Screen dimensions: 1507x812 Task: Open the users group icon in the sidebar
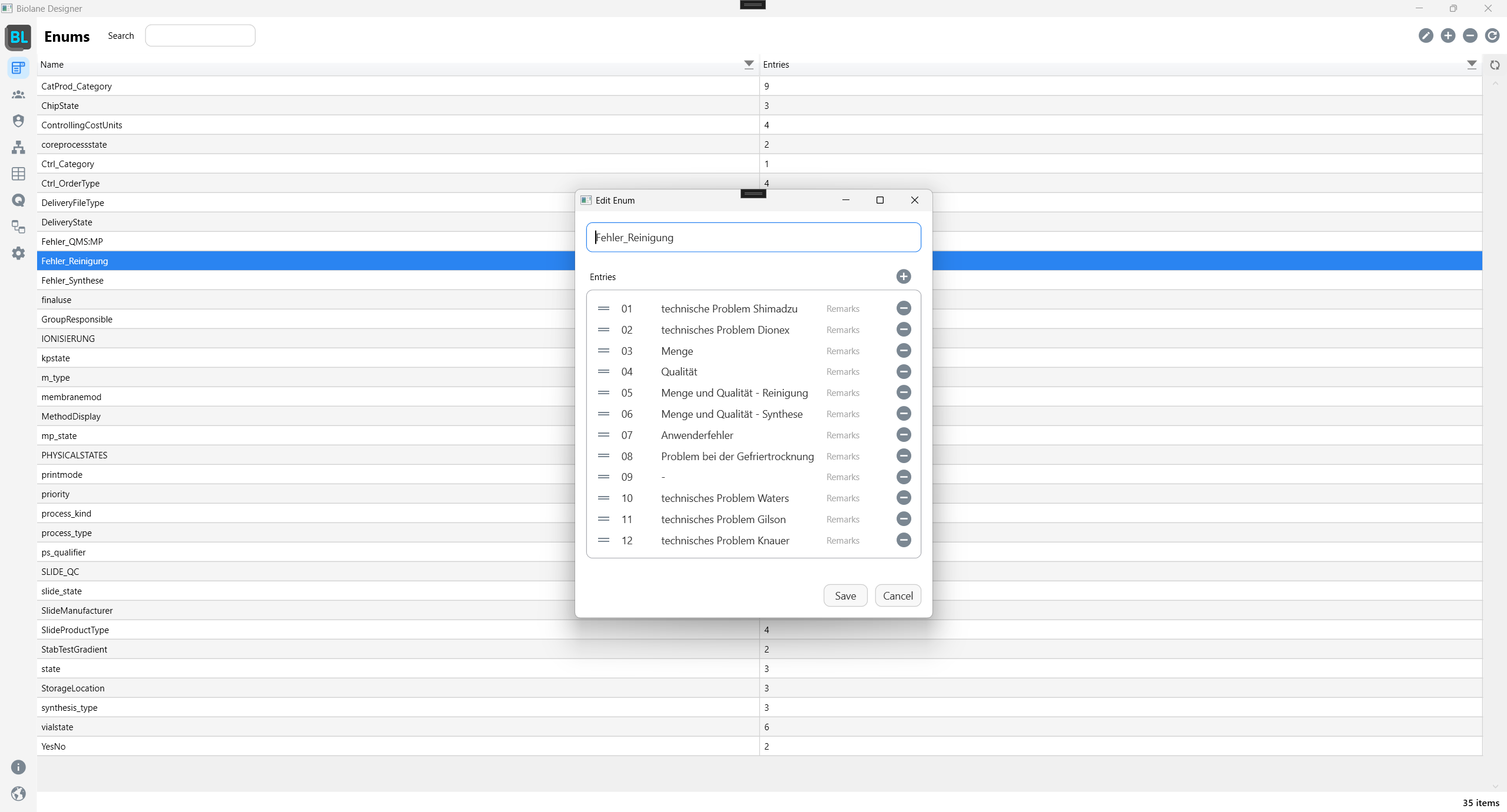[18, 94]
